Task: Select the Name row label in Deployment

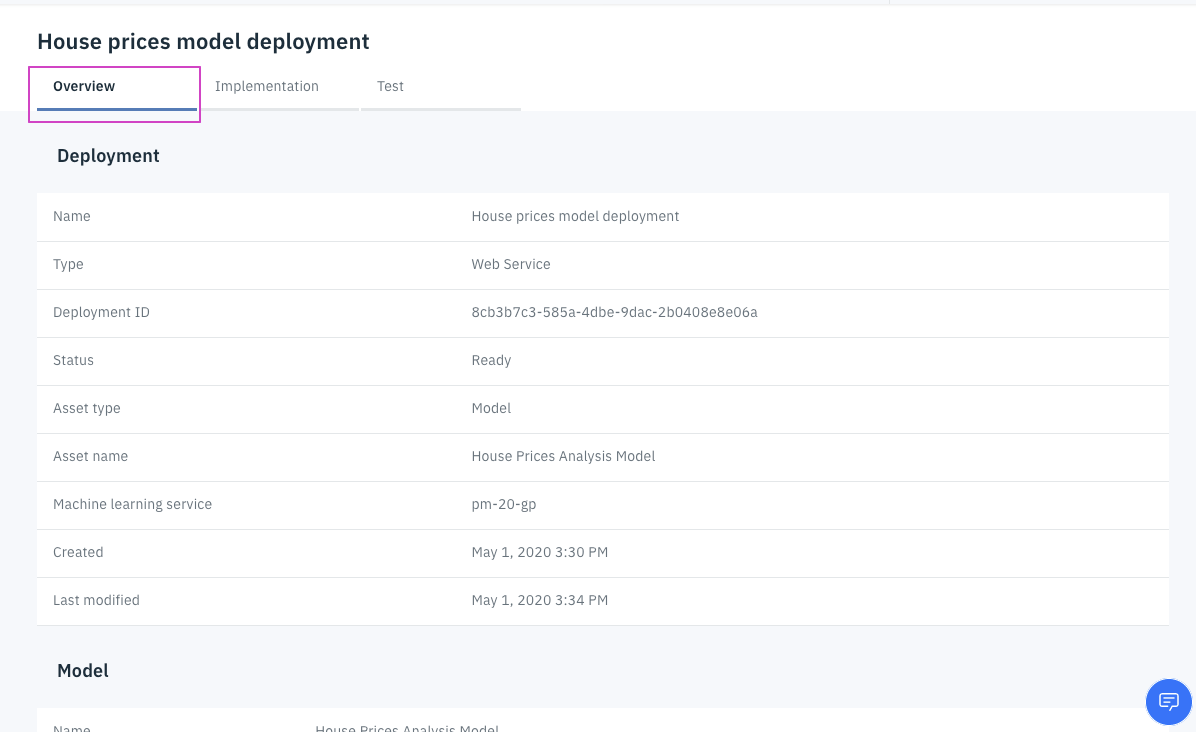Action: (x=72, y=217)
